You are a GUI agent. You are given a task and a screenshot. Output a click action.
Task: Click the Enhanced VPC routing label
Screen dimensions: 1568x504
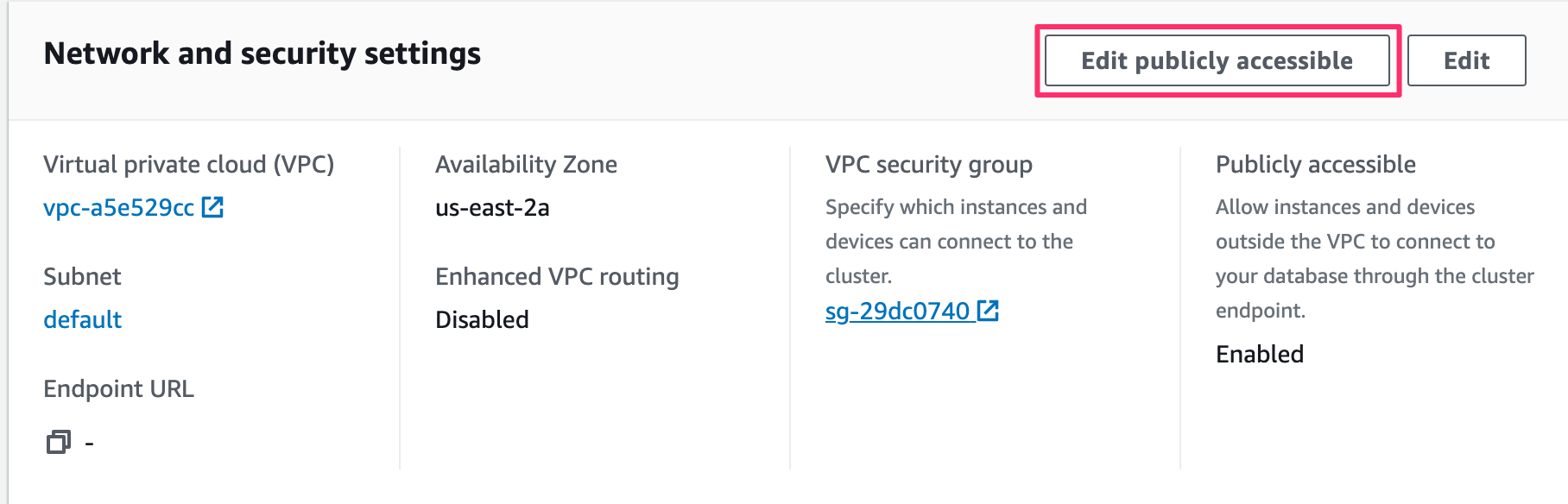pyautogui.click(x=557, y=277)
